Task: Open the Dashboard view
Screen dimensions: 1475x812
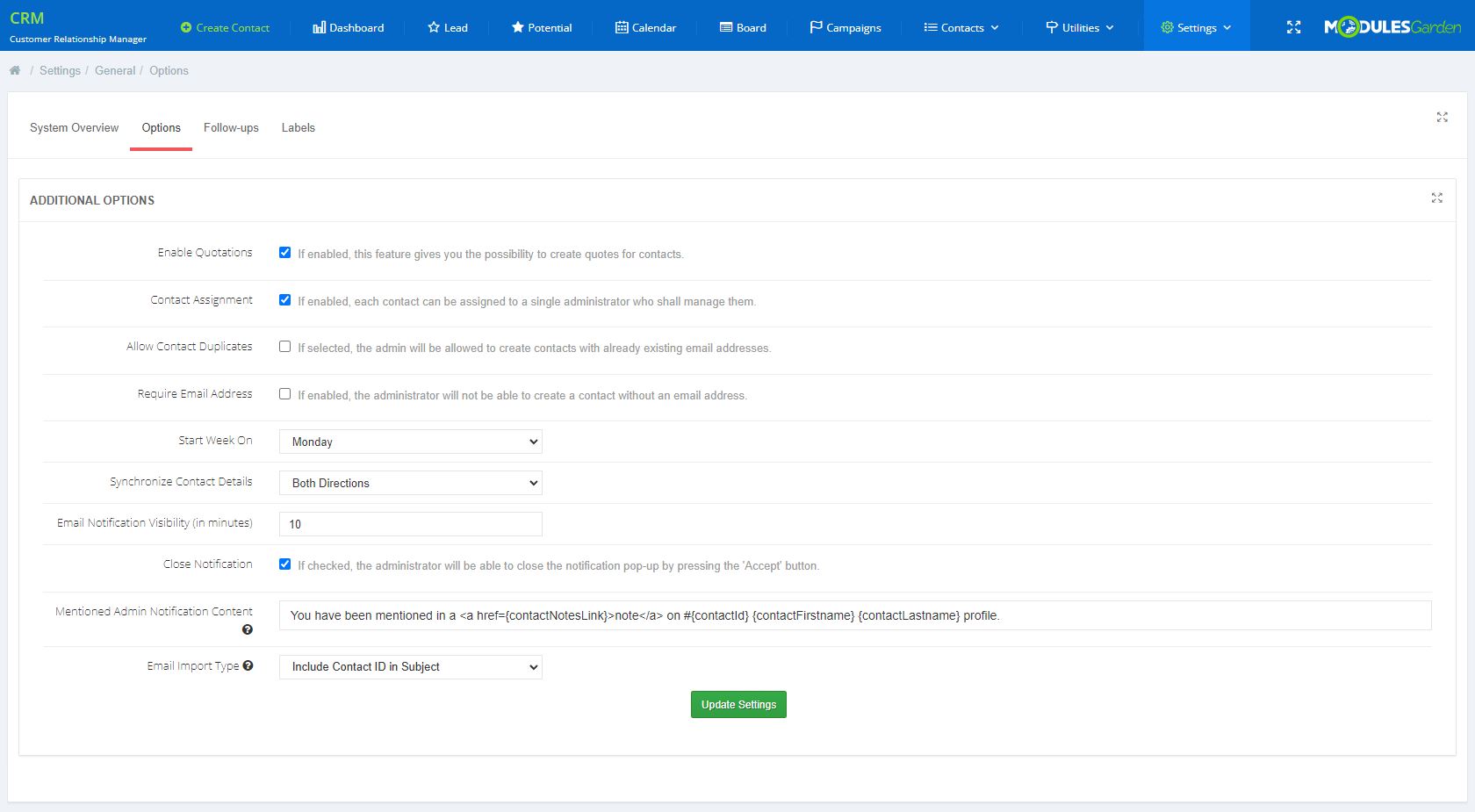Action: coord(348,27)
